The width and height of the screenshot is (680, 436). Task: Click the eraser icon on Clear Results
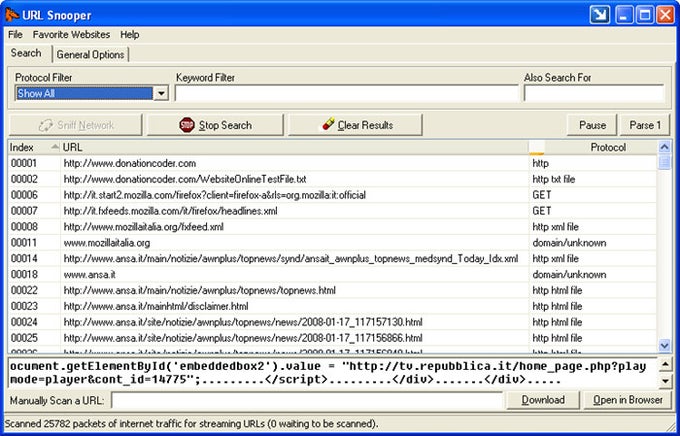328,125
